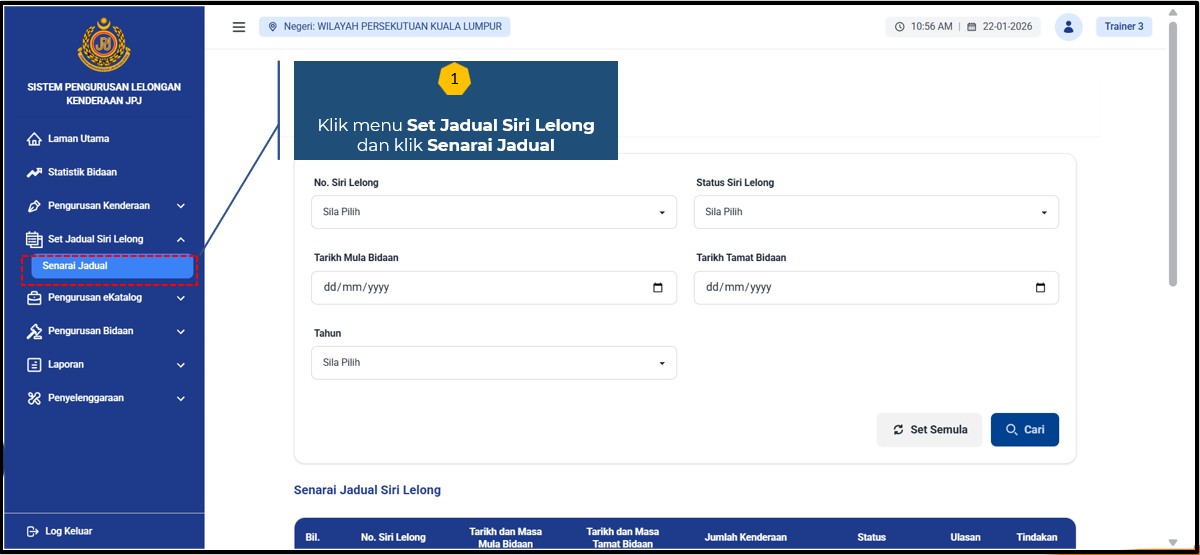Open the Tahun dropdown
Image resolution: width=1200 pixels, height=555 pixels.
click(x=494, y=363)
